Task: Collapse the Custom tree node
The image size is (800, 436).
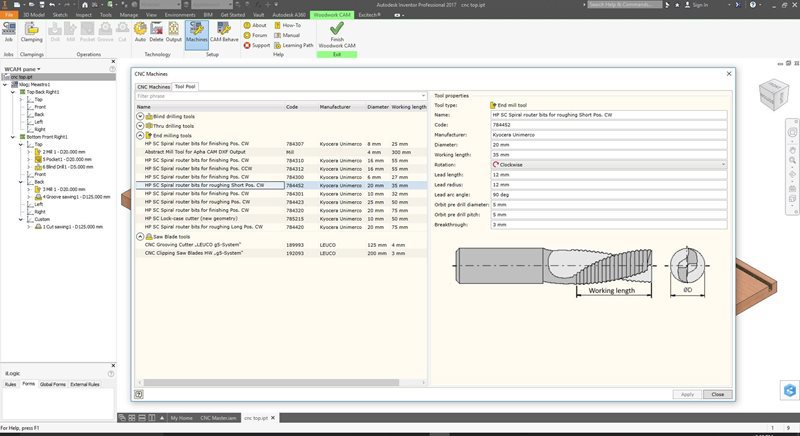Action: (x=21, y=219)
